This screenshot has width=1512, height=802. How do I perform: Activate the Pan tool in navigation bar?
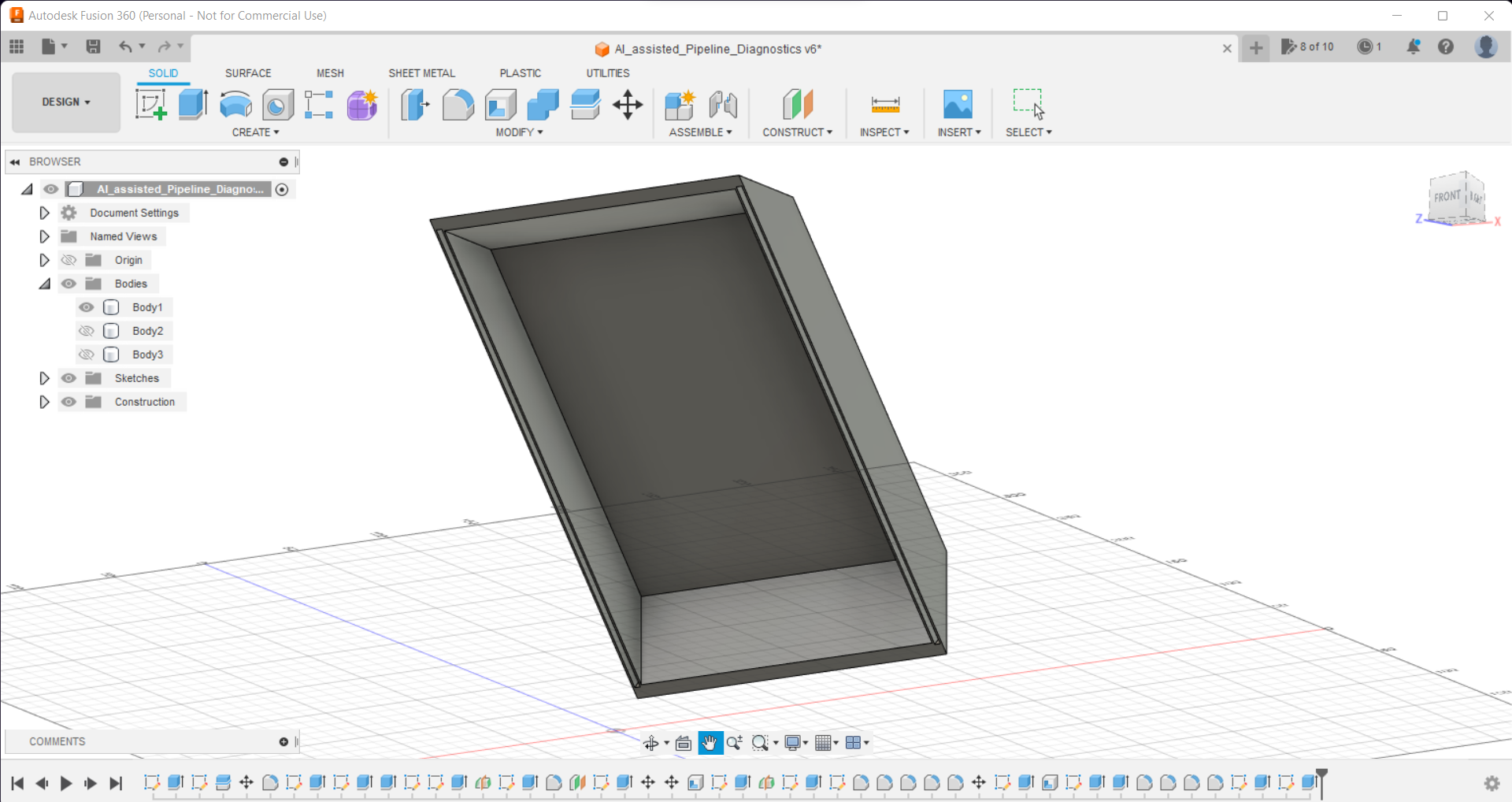point(710,741)
